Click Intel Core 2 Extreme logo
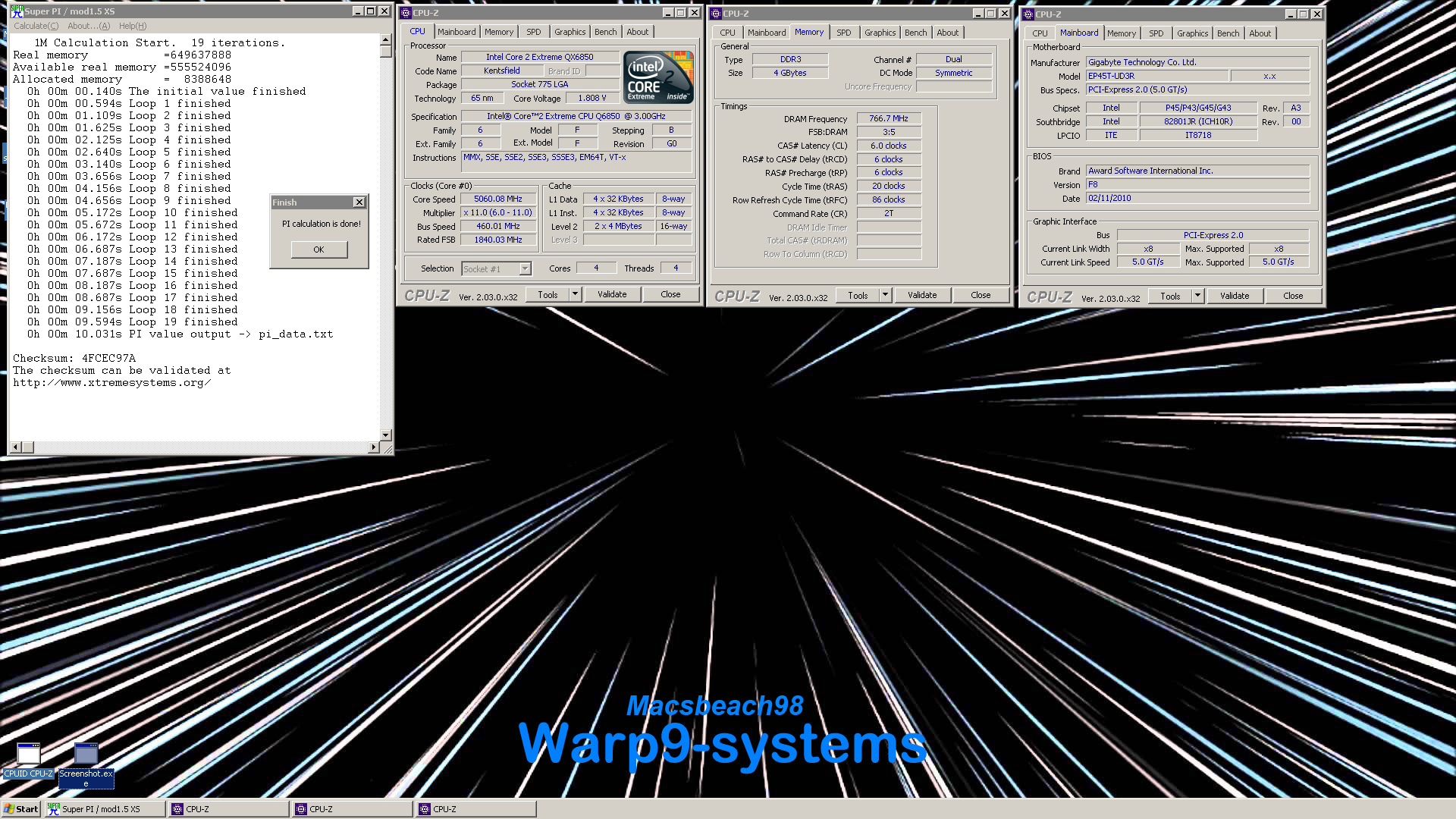 coord(658,77)
